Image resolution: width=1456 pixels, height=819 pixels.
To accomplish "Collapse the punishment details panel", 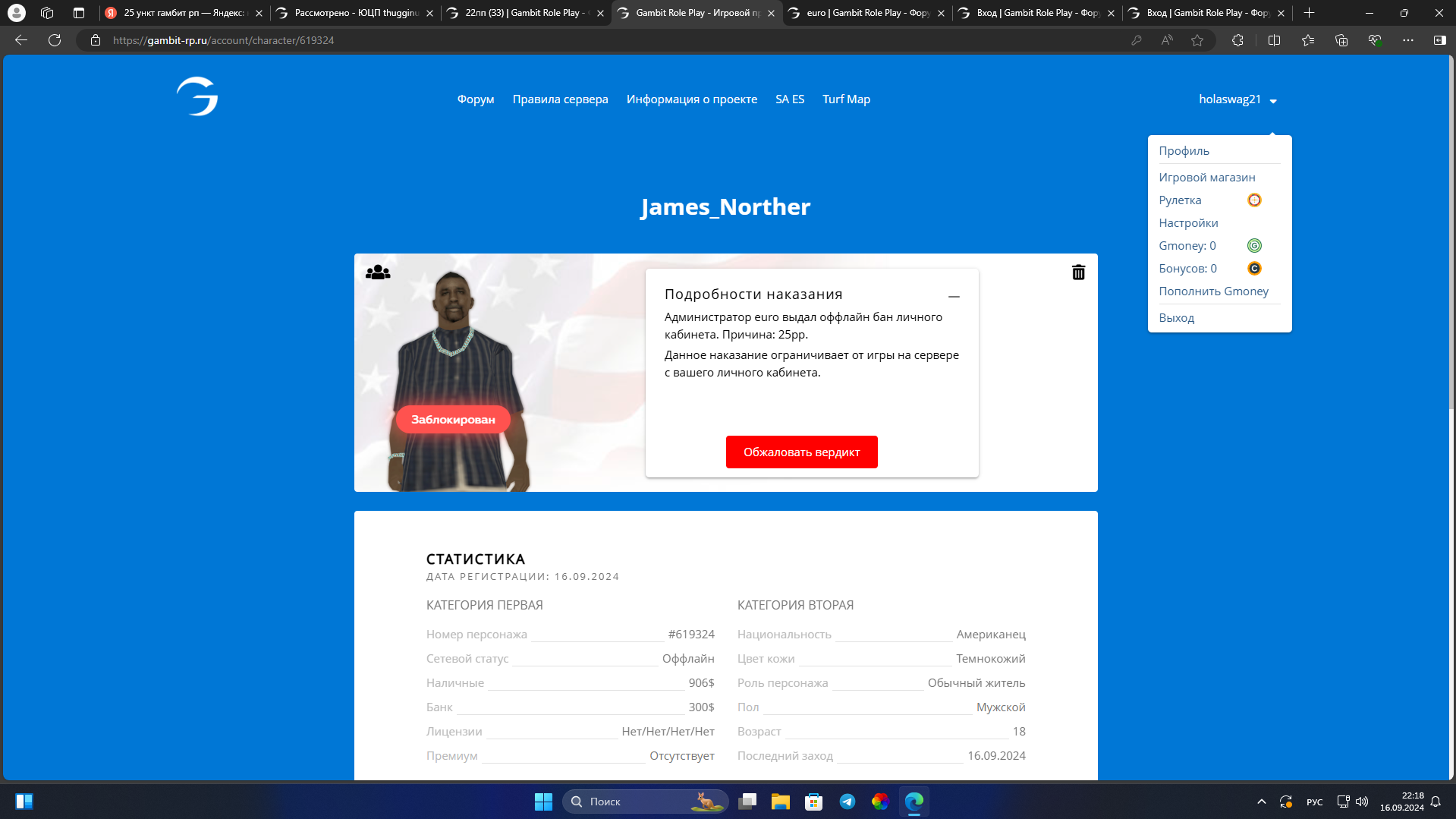I will [954, 296].
